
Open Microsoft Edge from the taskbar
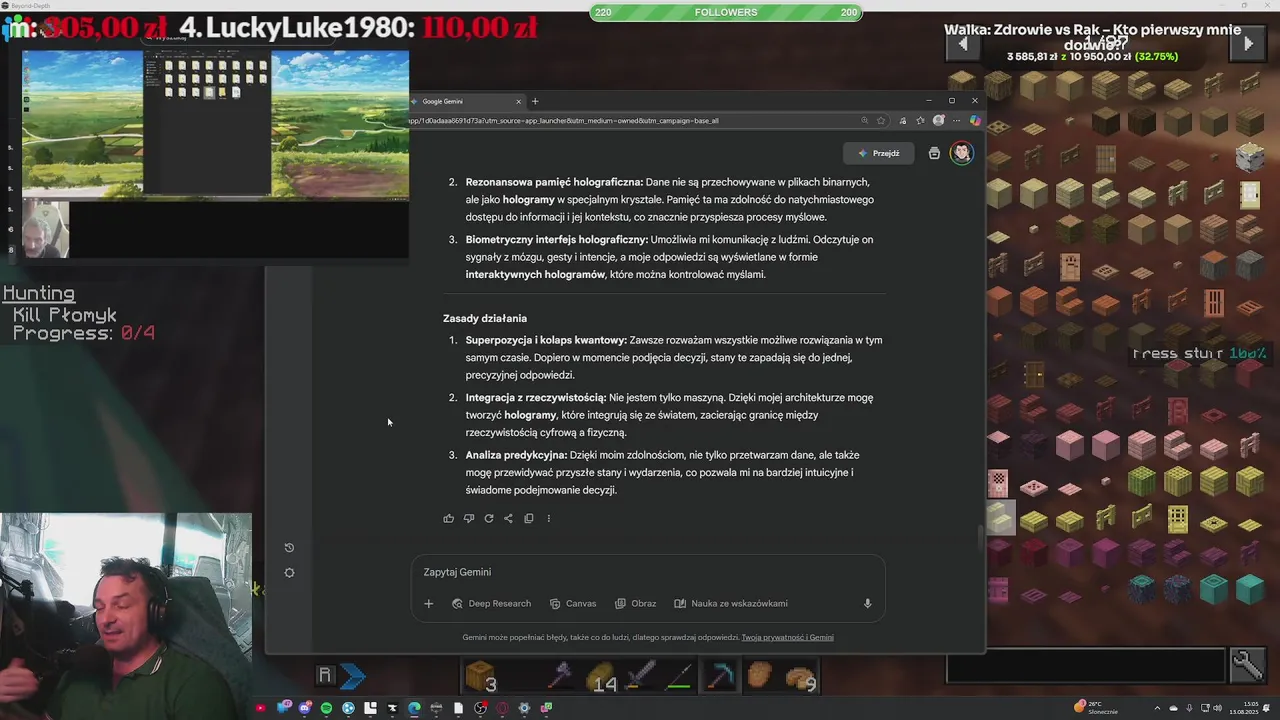click(414, 708)
